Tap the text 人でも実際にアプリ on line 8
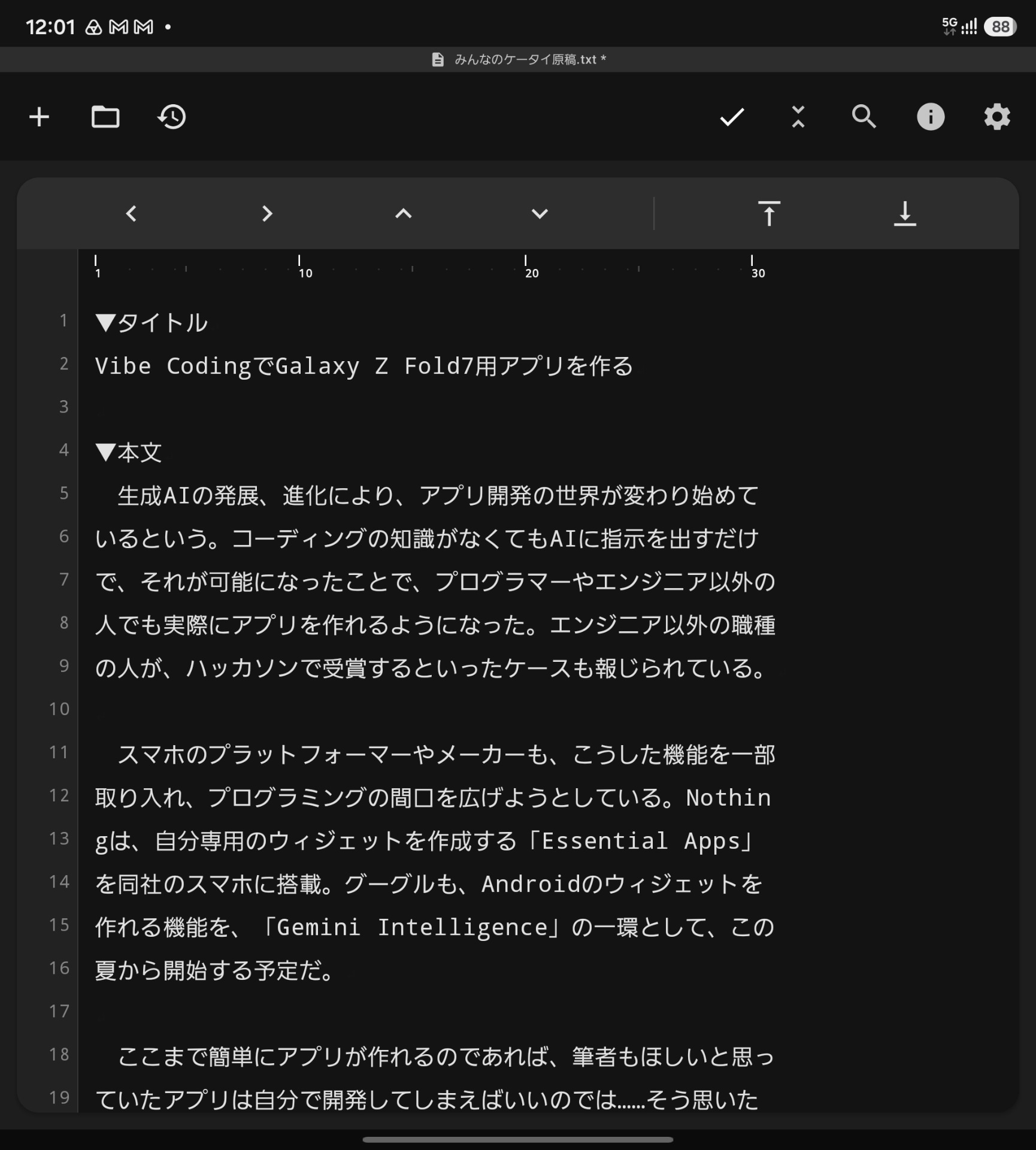 click(196, 625)
